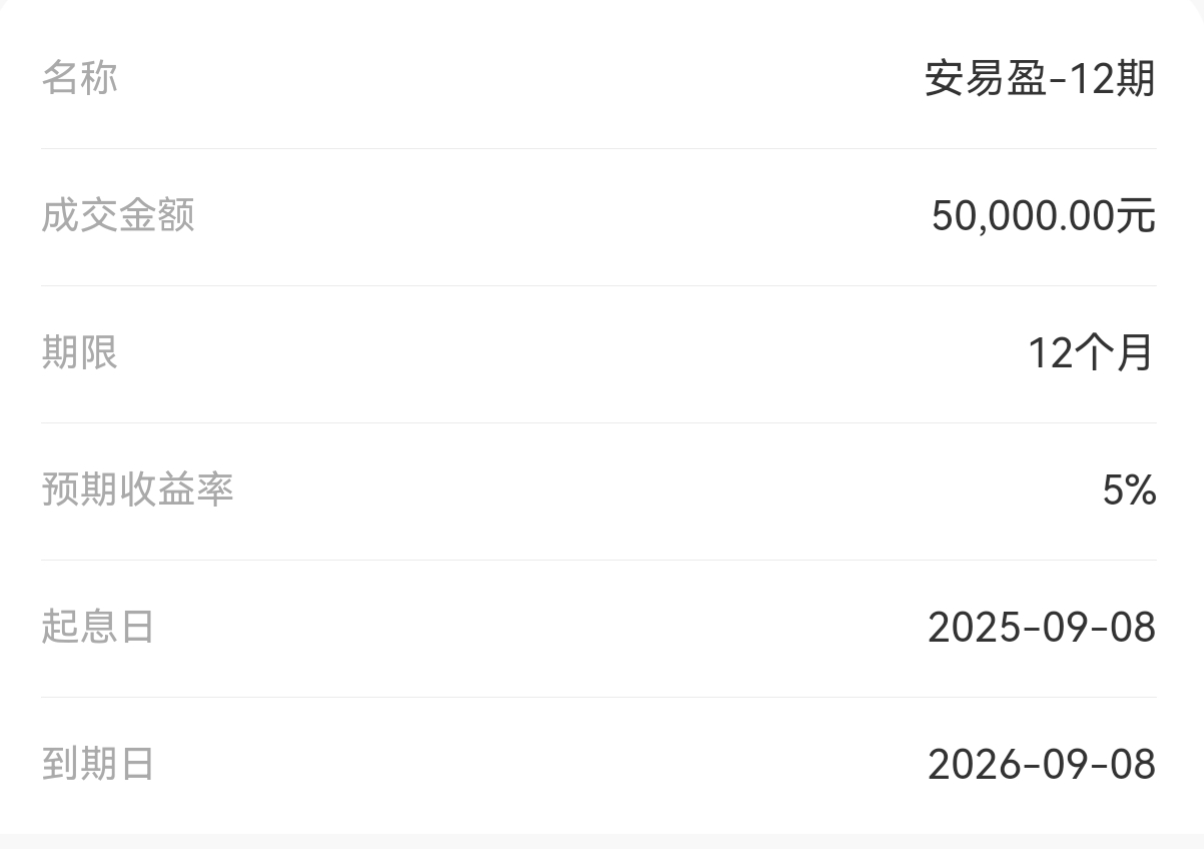Click blank space between 预期收益率 and 5%
This screenshot has width=1204, height=849.
[668, 489]
